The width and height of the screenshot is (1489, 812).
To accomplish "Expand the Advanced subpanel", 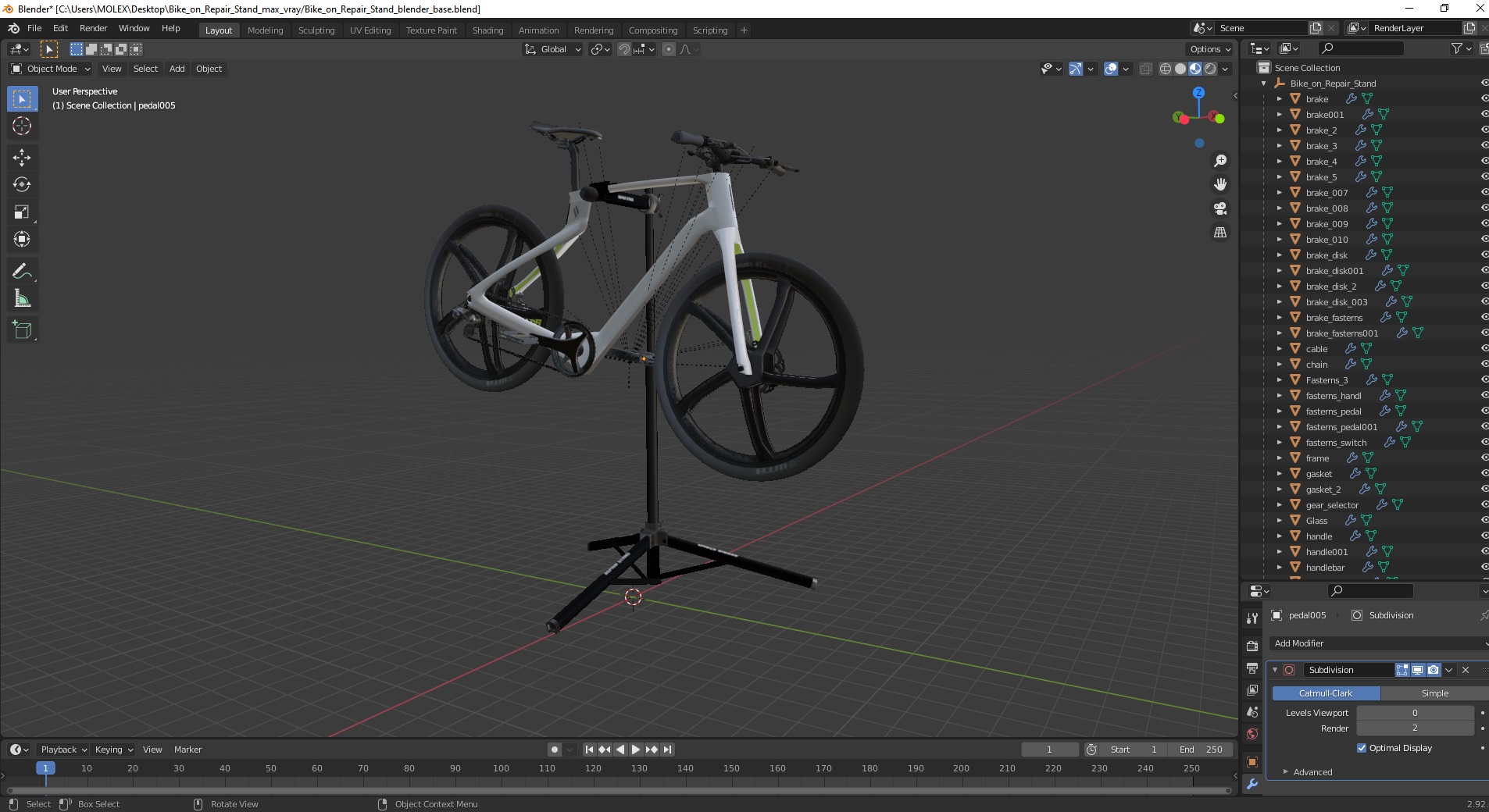I will click(x=1312, y=772).
